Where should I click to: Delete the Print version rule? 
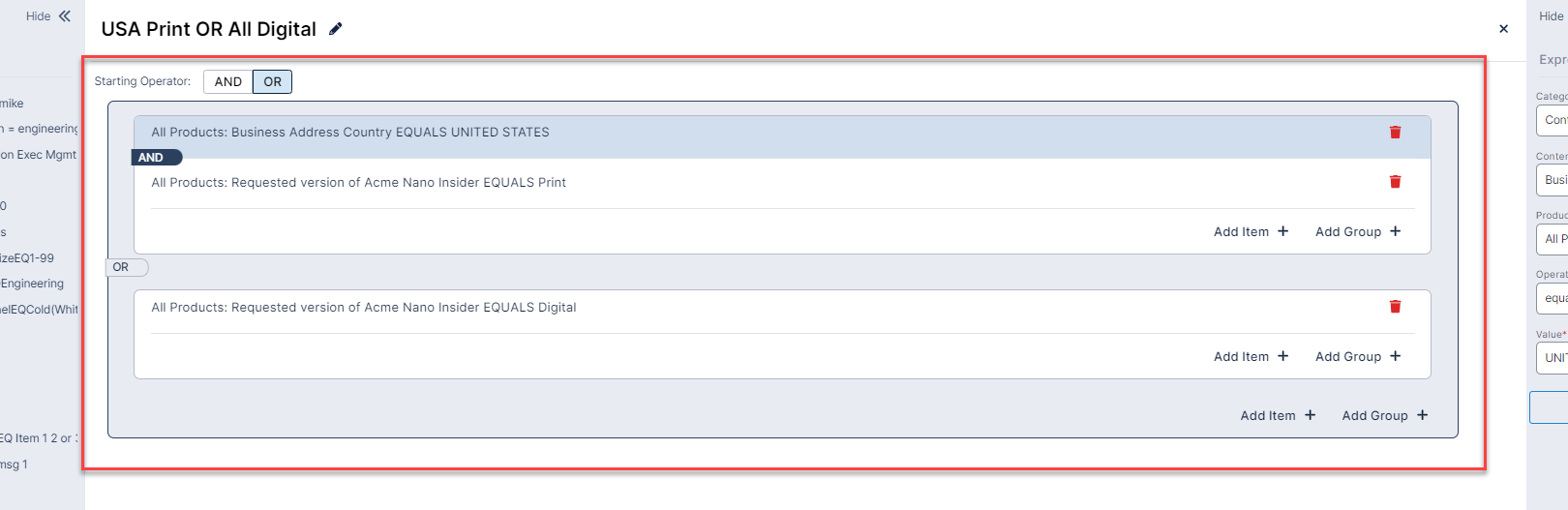[x=1395, y=182]
